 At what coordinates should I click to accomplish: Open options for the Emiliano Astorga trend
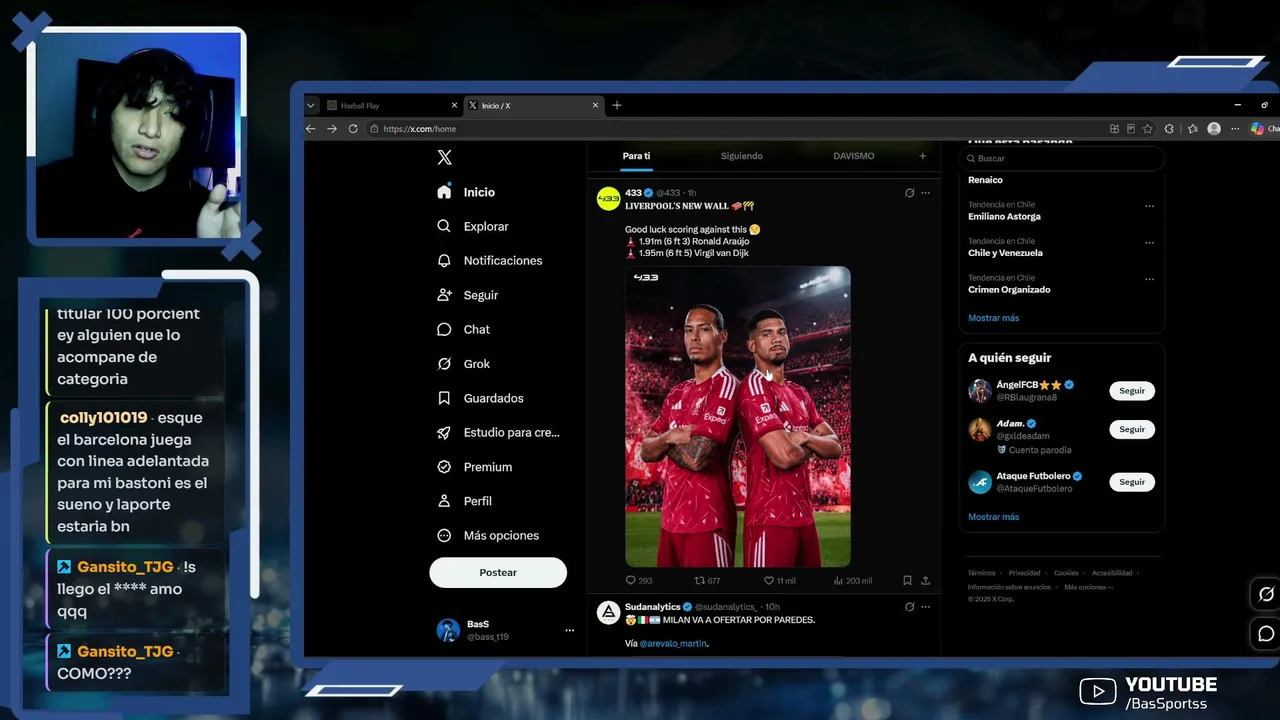1149,206
